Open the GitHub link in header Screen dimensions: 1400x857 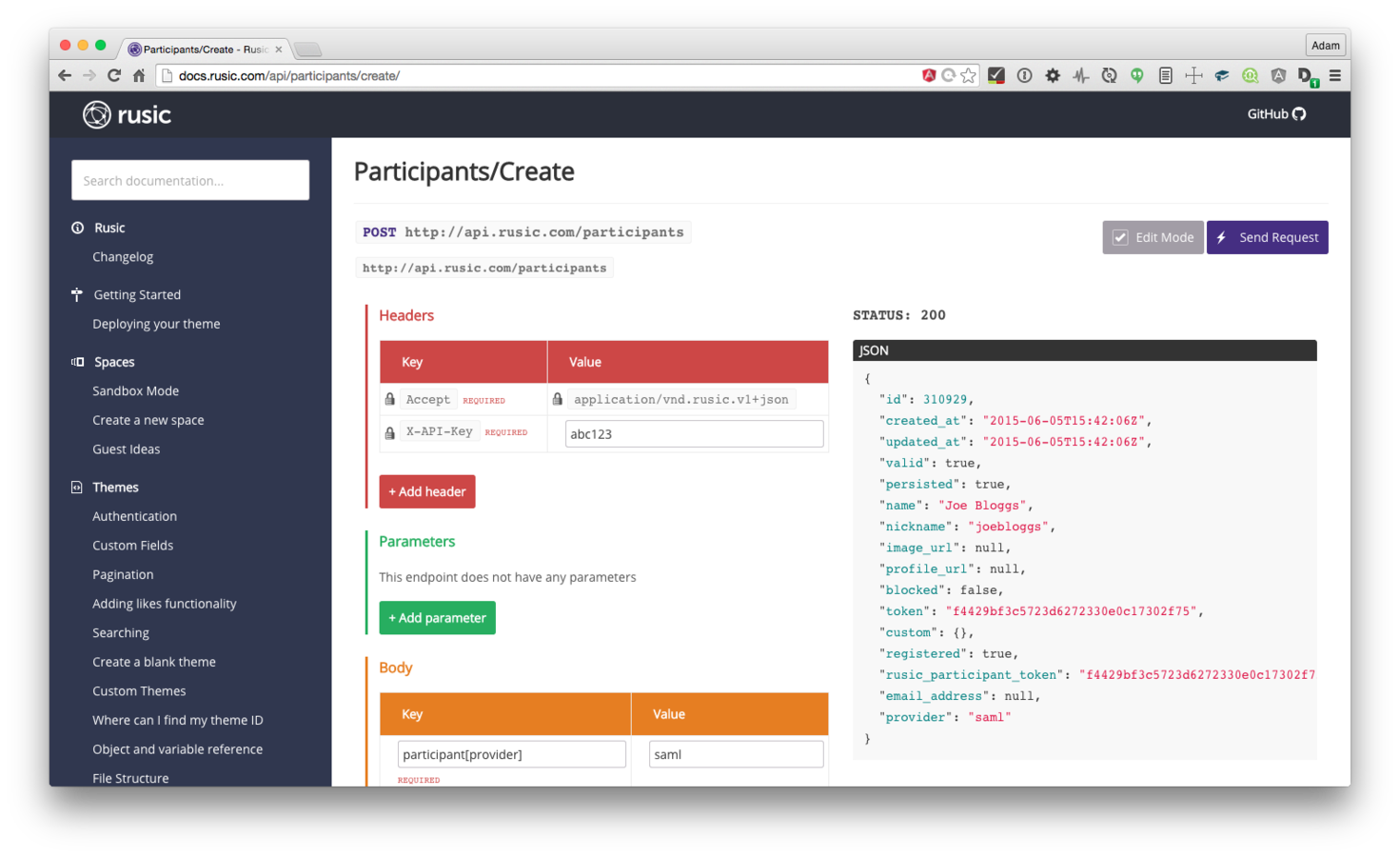(x=1276, y=113)
